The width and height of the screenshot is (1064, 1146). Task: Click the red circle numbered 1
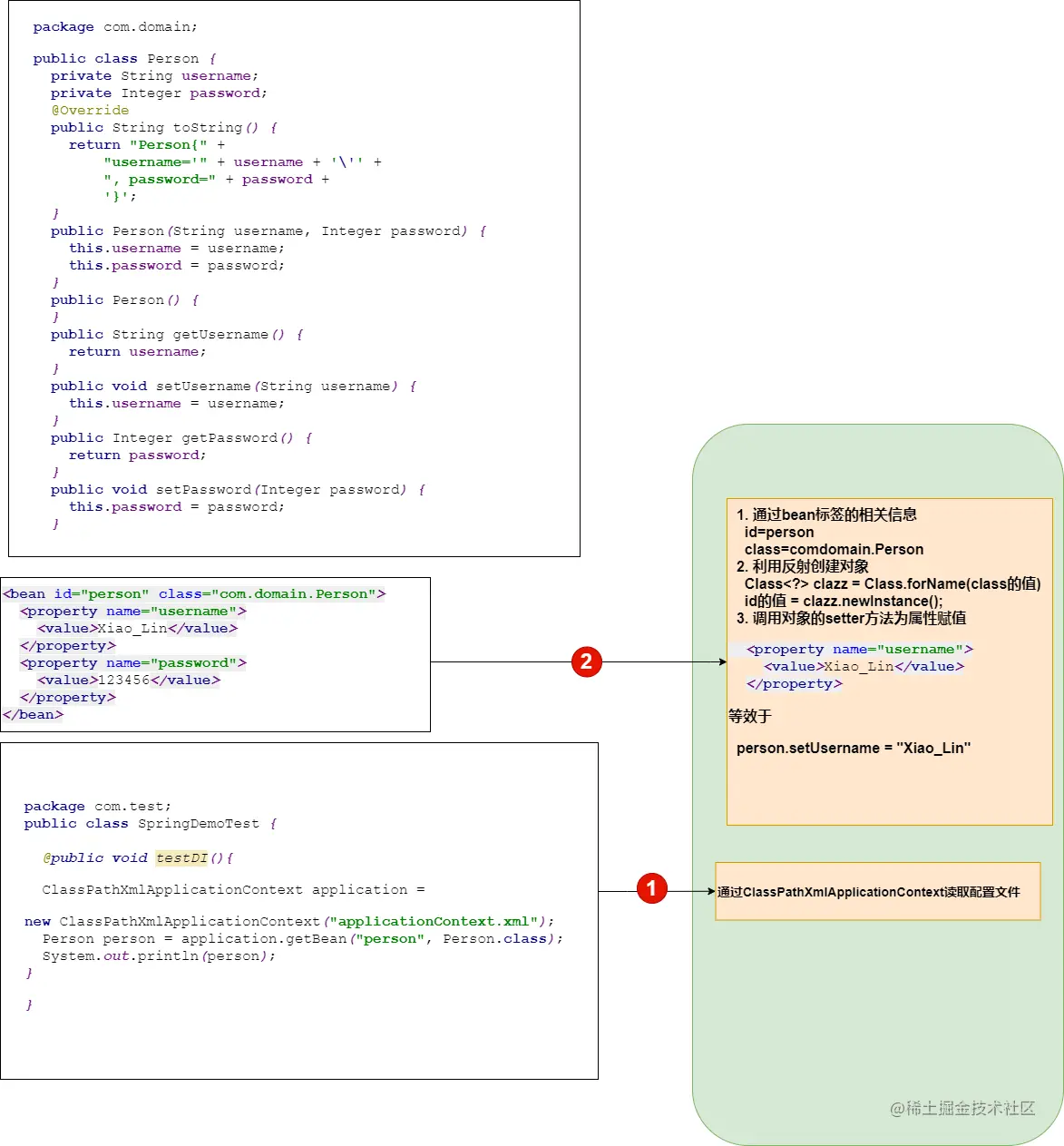click(651, 888)
